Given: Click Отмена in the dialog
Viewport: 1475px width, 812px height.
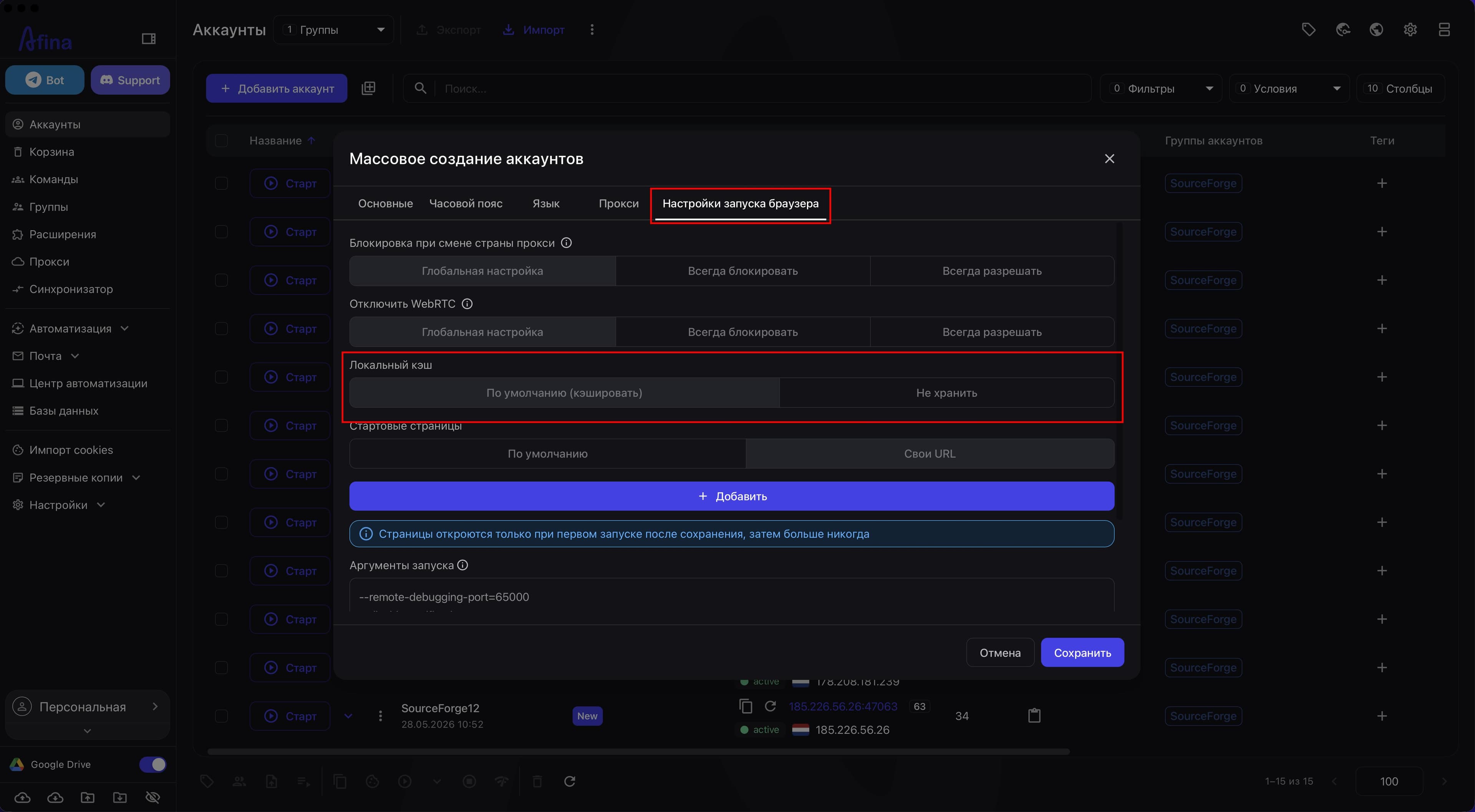Looking at the screenshot, I should (1000, 653).
